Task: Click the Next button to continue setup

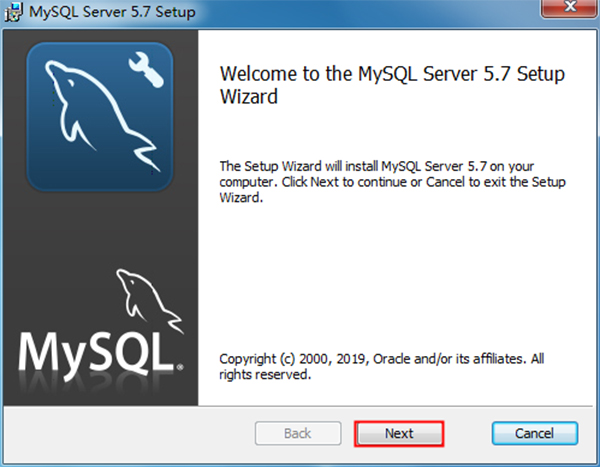Action: 399,433
